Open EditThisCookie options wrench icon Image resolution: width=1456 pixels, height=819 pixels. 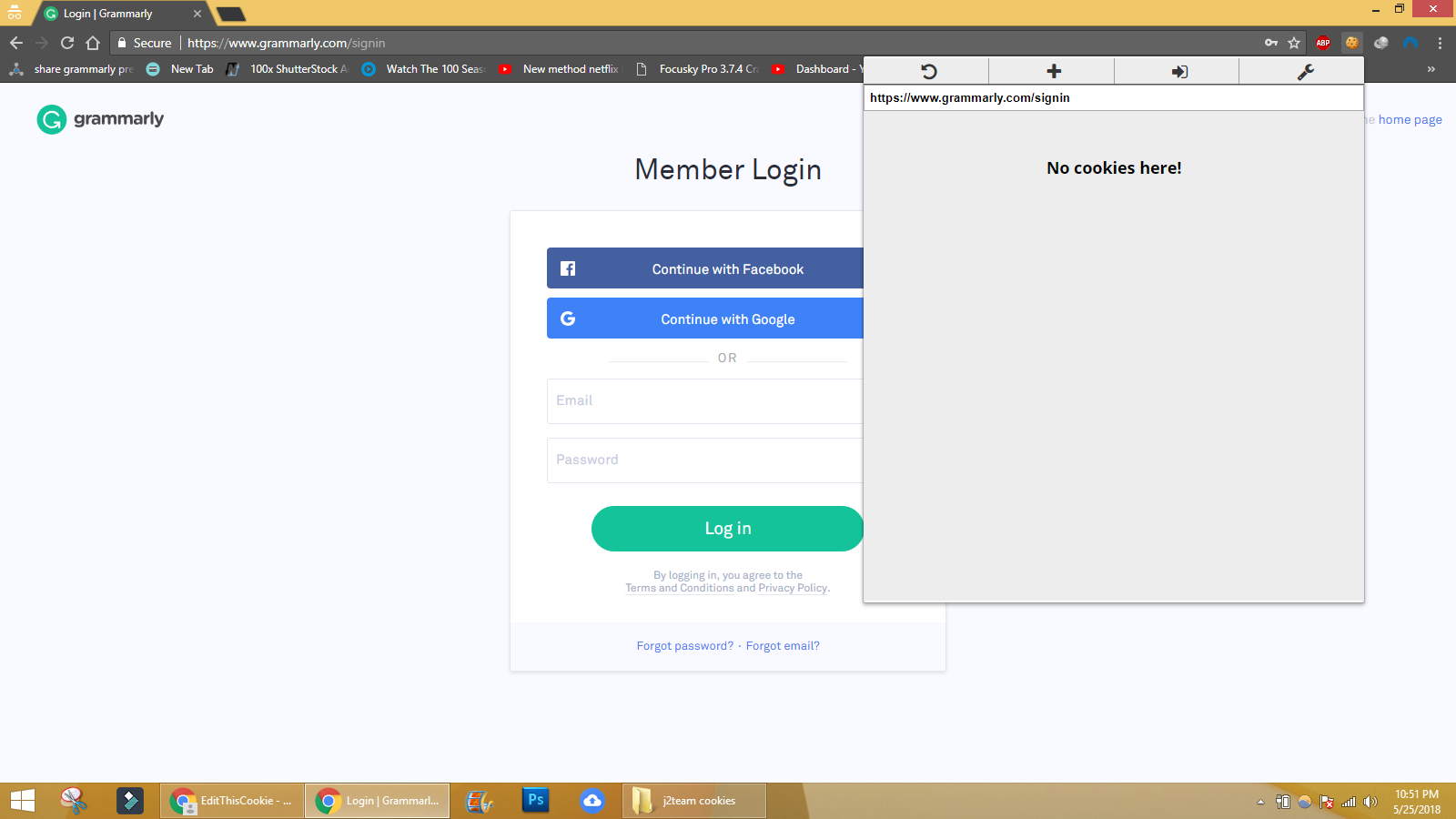coord(1305,71)
